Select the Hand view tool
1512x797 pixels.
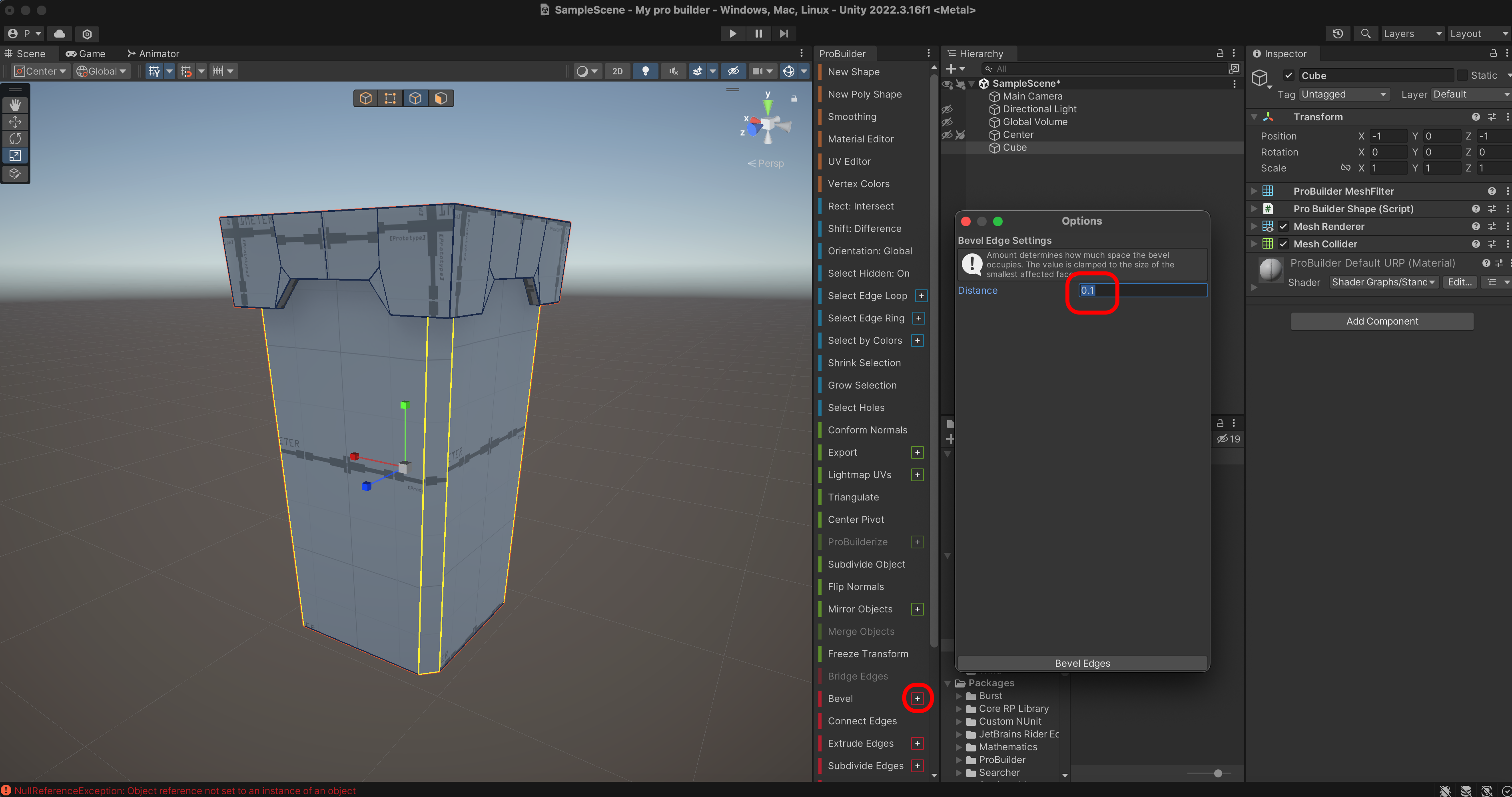pos(15,104)
